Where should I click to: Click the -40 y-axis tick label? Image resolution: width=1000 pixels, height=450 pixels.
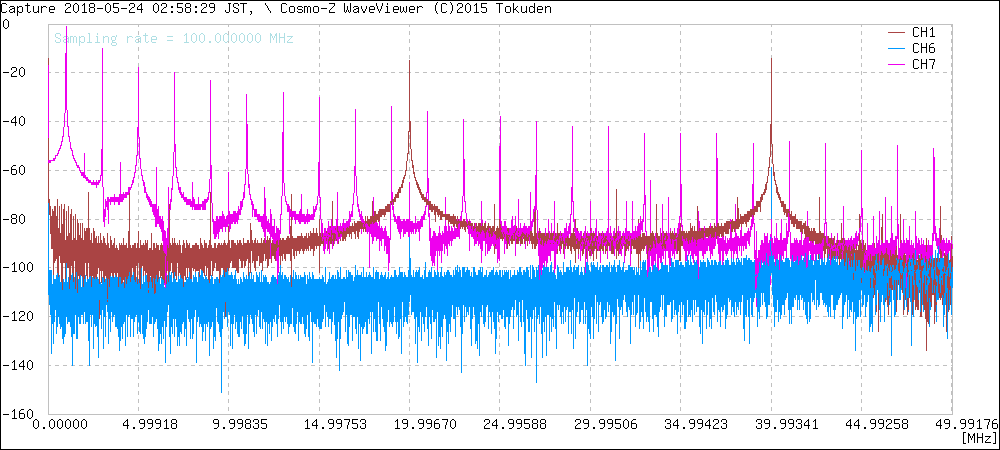[22, 121]
